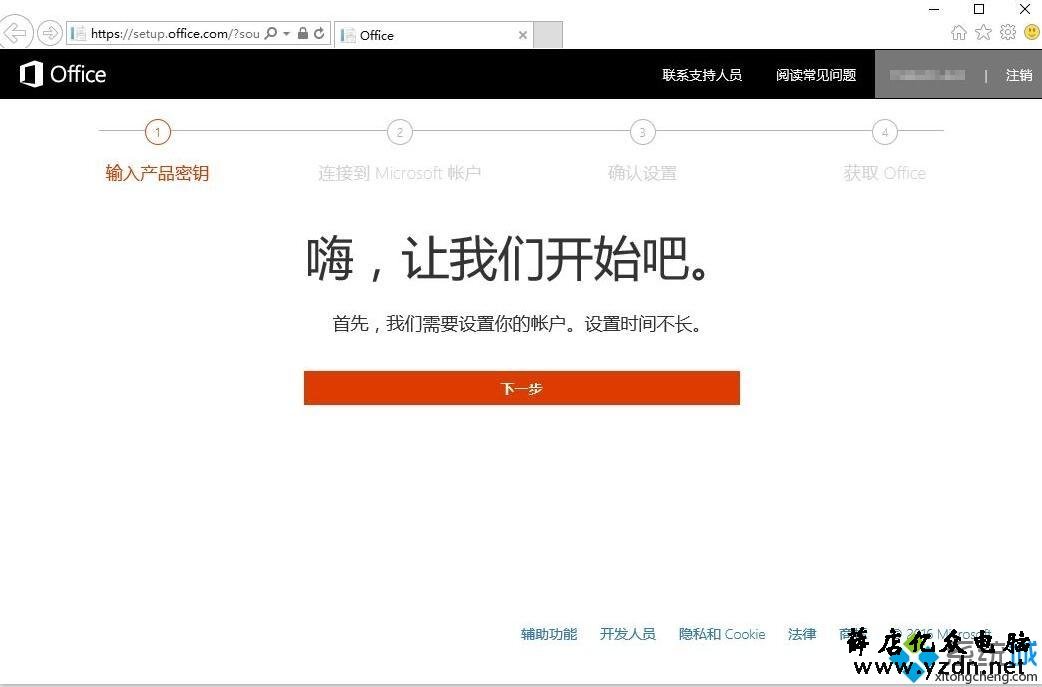The image size is (1042, 687).
Task: Open Favorites star icon
Action: (984, 33)
